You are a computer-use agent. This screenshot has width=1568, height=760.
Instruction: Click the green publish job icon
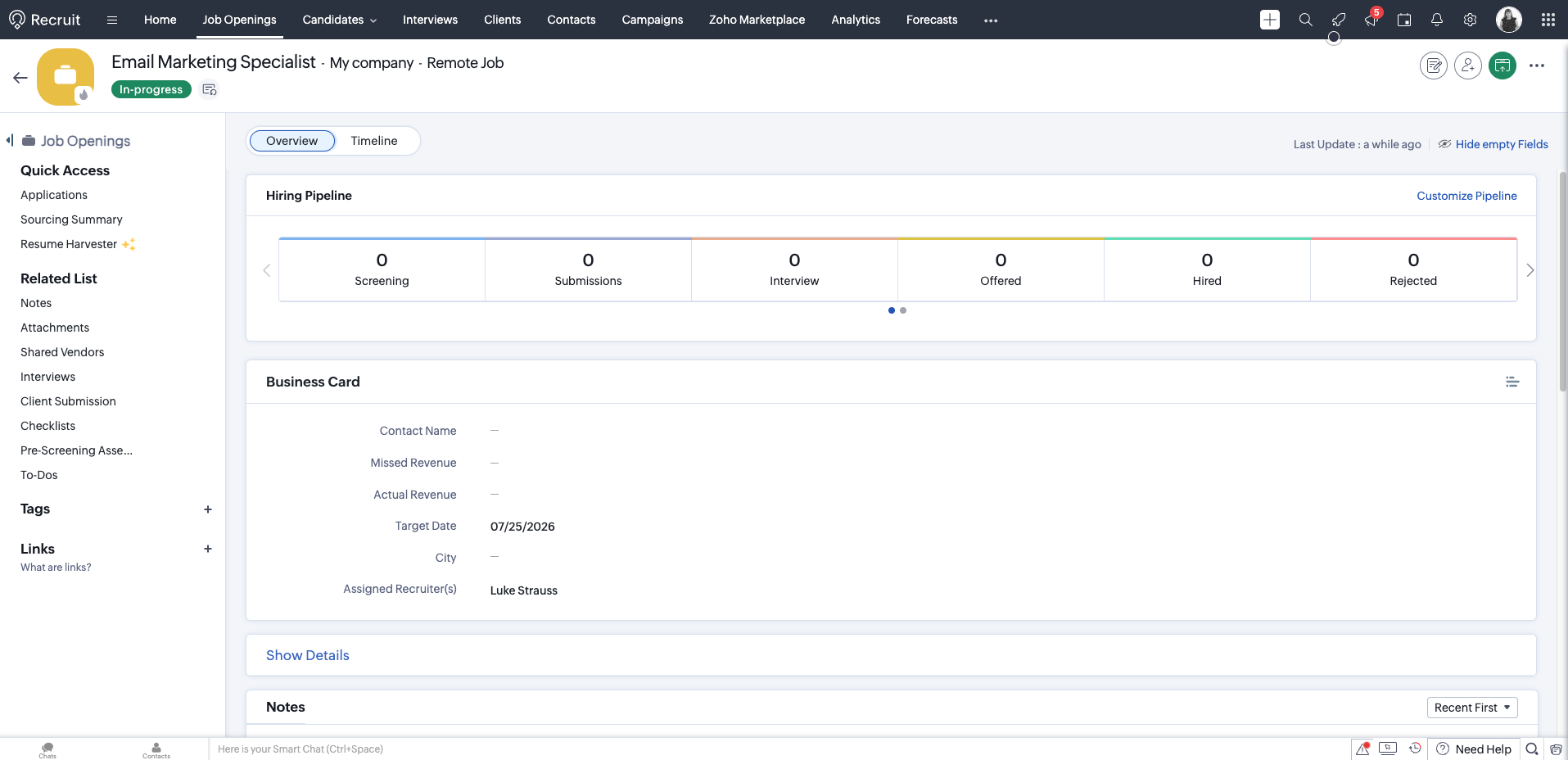(x=1502, y=66)
